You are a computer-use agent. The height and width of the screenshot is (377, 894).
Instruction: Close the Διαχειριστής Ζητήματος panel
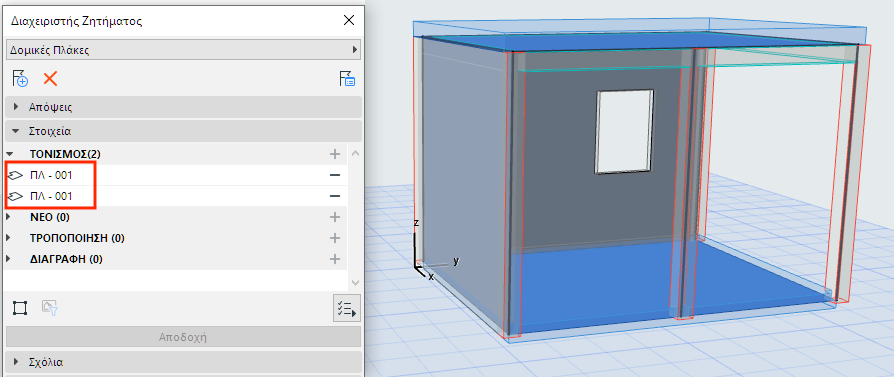[349, 21]
